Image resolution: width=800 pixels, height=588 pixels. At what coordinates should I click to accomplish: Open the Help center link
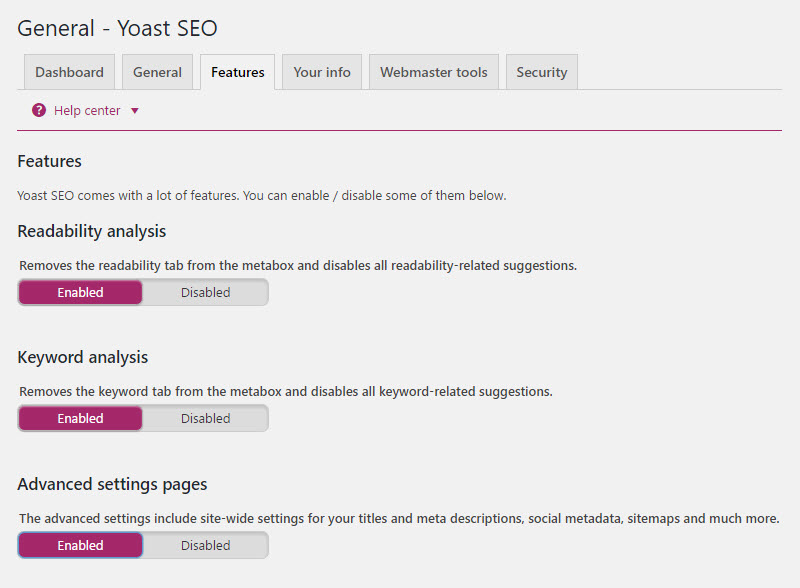point(87,111)
